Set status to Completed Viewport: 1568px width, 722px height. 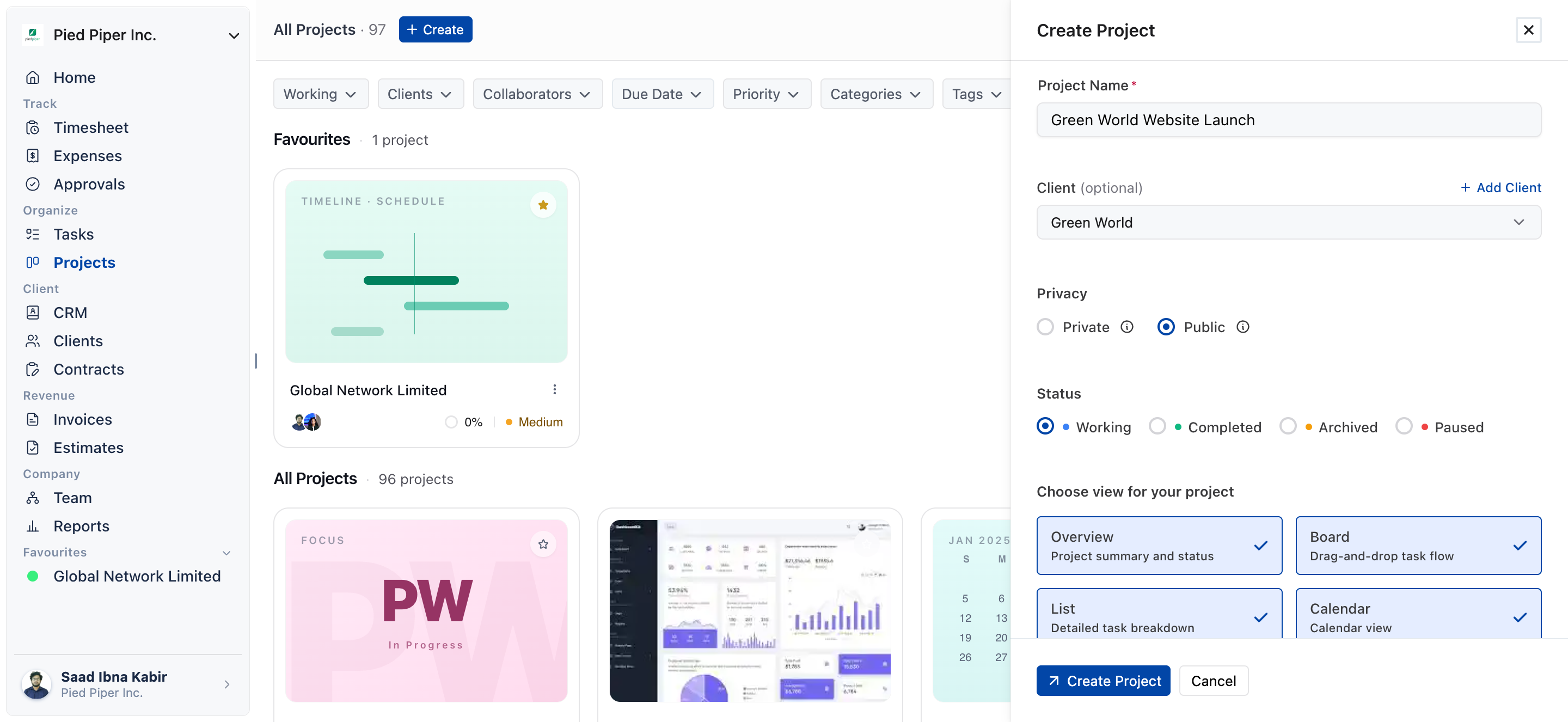coord(1157,426)
